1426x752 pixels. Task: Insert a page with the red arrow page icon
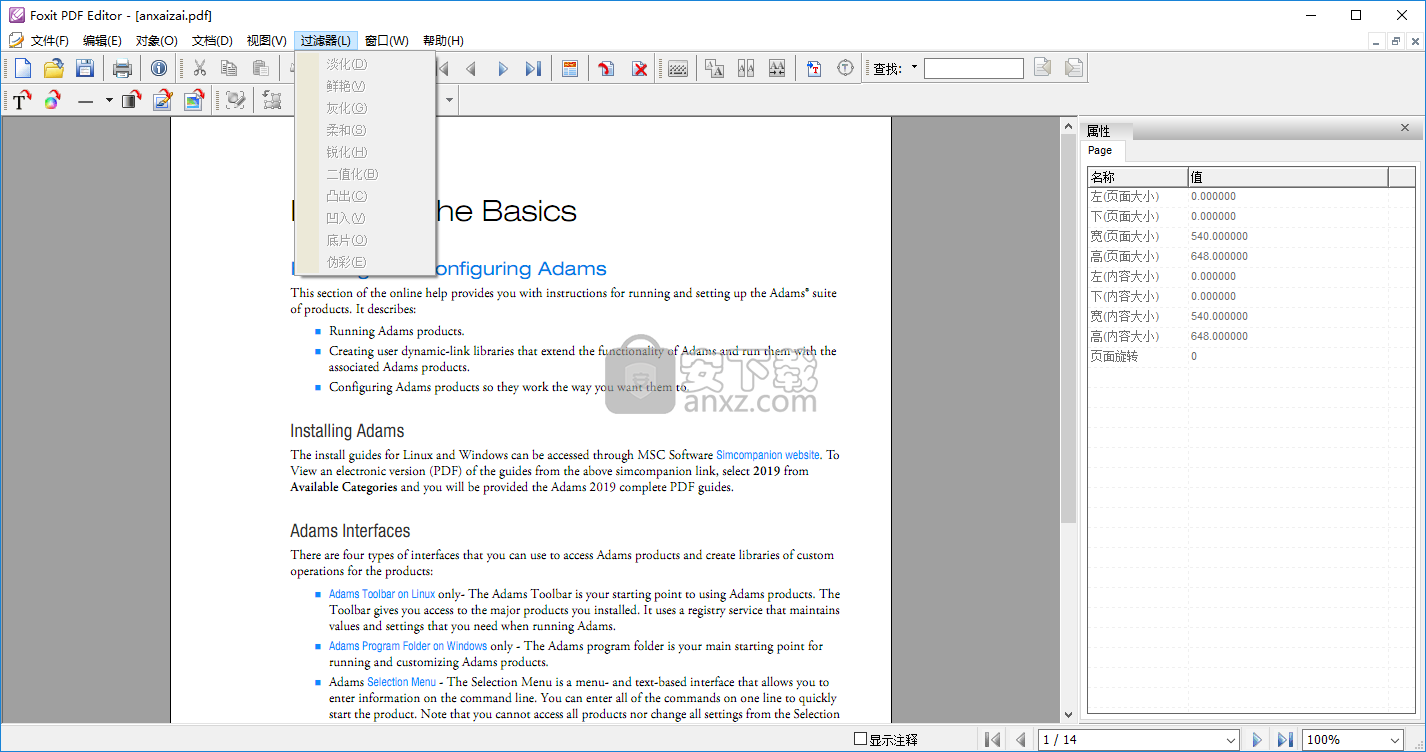[607, 68]
